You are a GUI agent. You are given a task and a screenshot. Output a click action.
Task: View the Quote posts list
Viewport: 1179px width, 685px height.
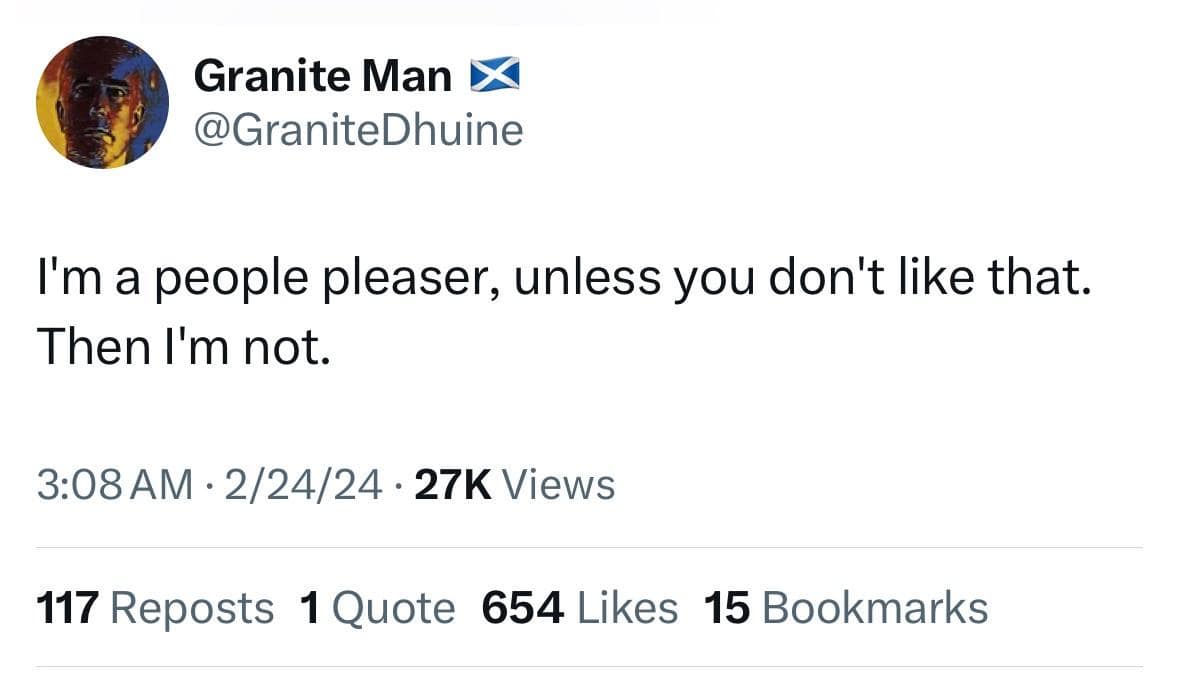(x=391, y=608)
